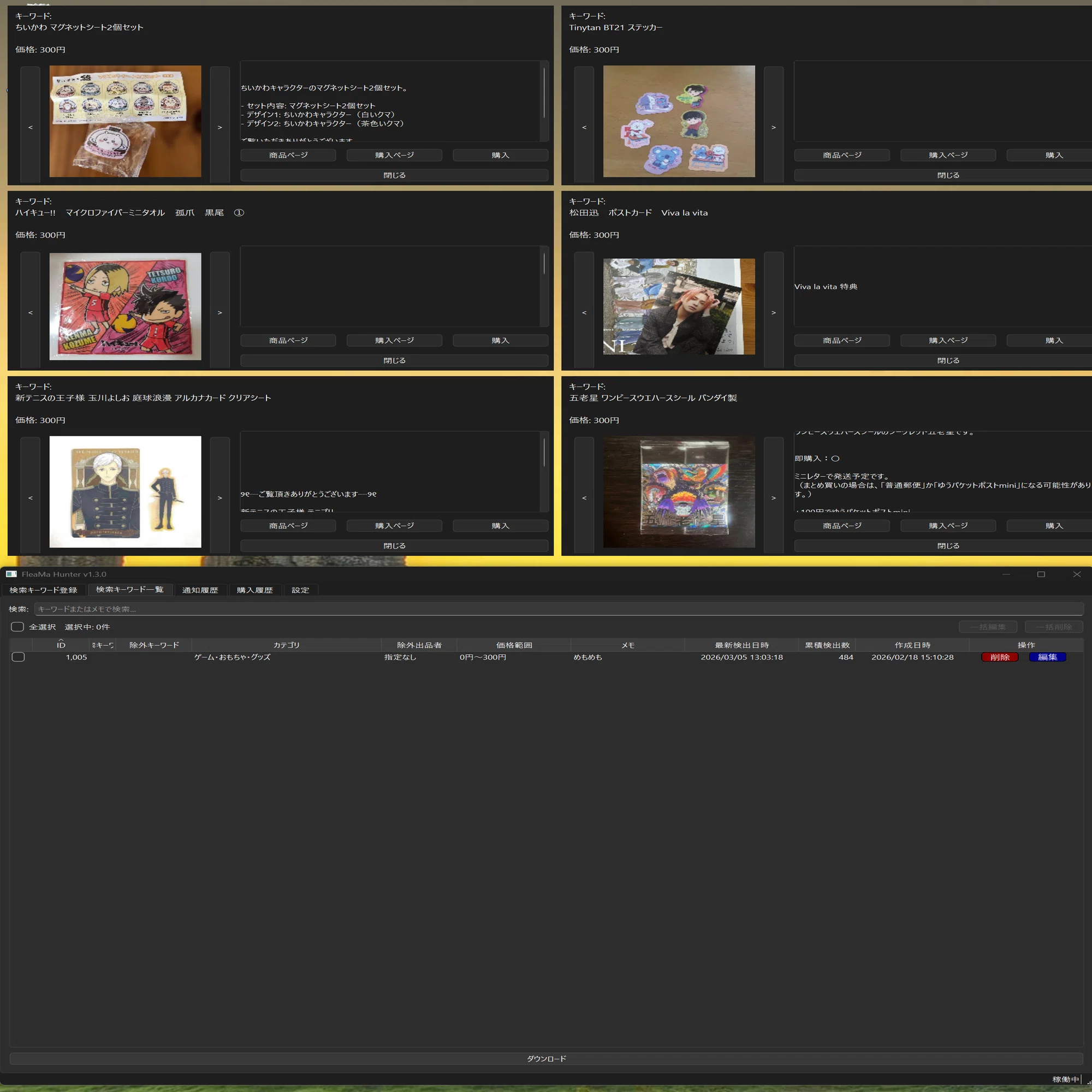Toggle the 全選択 select-all checkbox
Viewport: 1092px width, 1092px height.
coord(17,627)
